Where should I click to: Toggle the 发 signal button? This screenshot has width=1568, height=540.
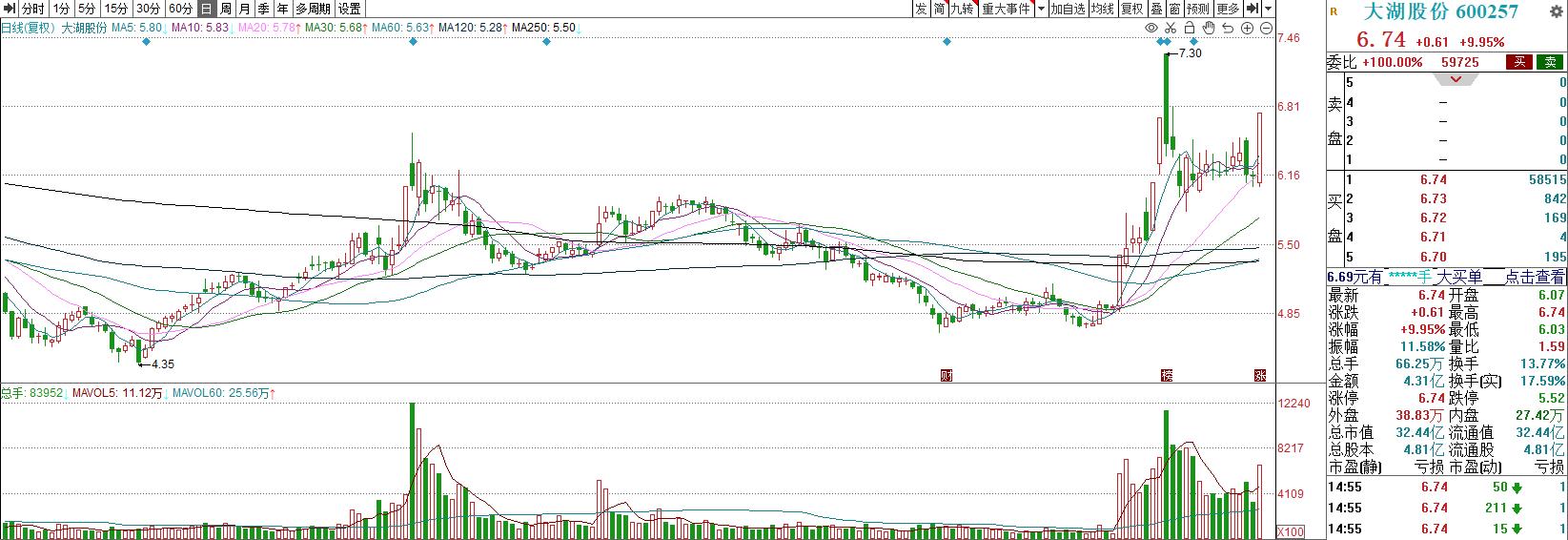pyautogui.click(x=920, y=9)
